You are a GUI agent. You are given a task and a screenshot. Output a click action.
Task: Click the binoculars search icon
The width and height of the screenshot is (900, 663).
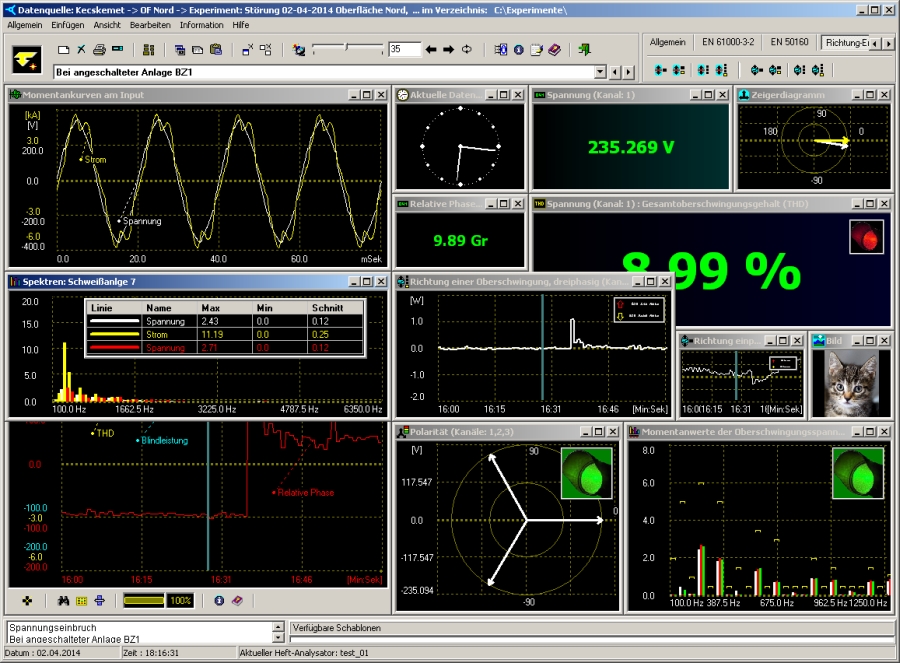click(62, 601)
